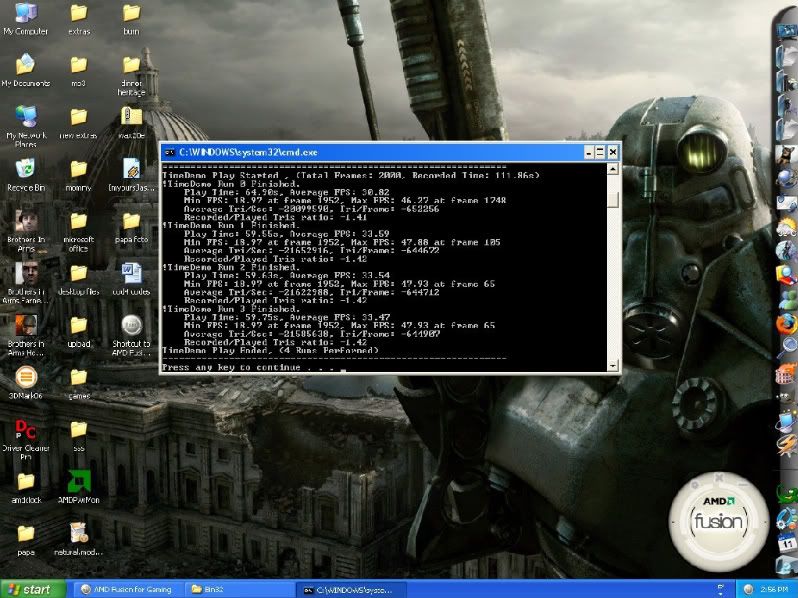
Task: Open the Recycle Bin icon
Action: point(25,167)
